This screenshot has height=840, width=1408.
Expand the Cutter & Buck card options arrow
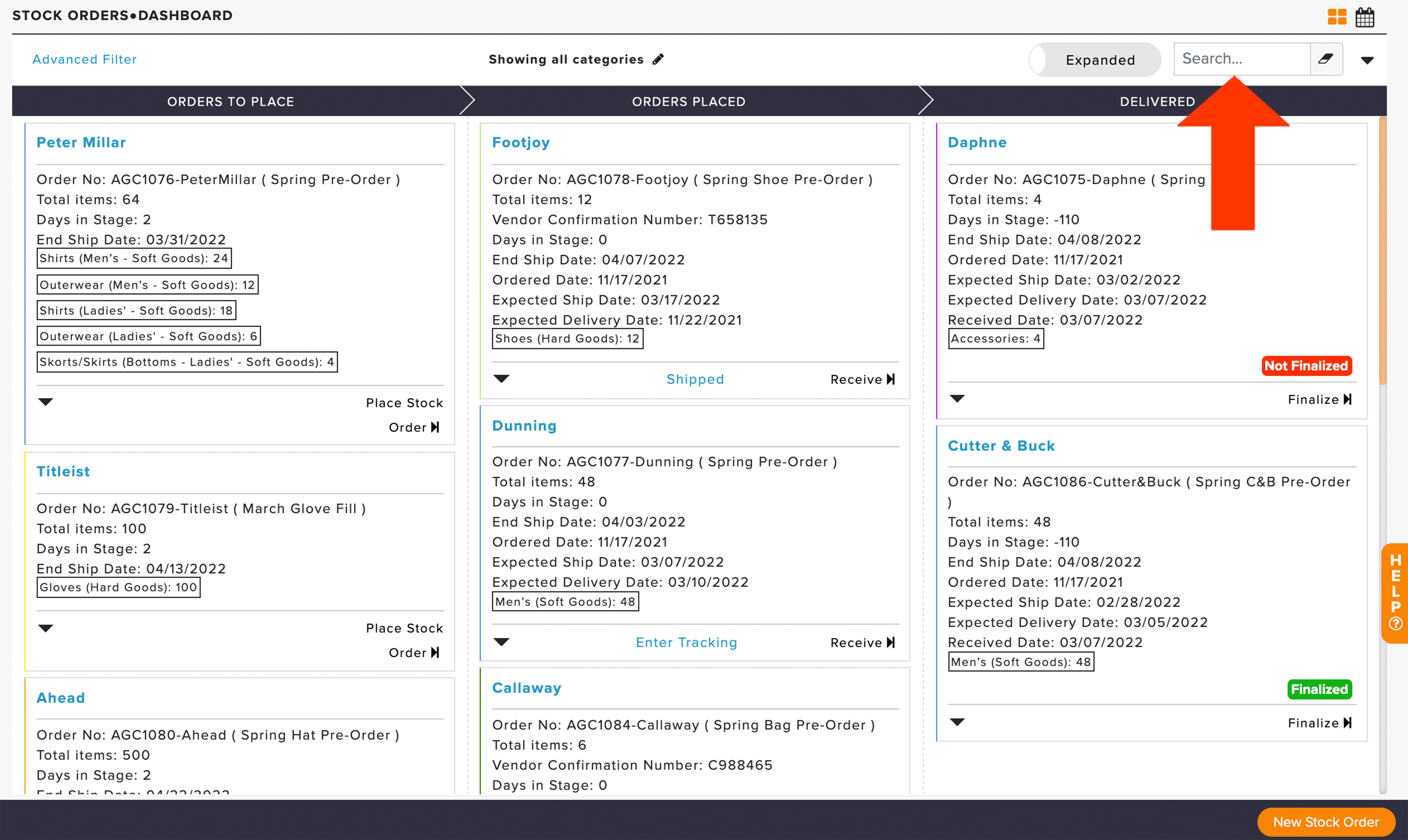coord(957,722)
